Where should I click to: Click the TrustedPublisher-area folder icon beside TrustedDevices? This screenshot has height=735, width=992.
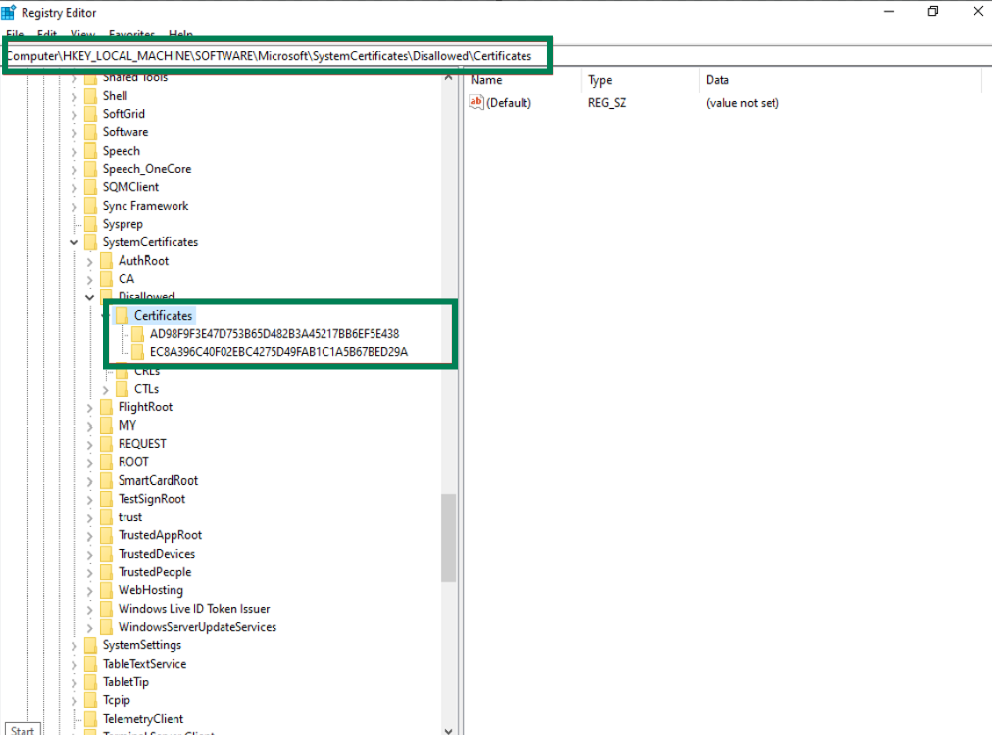[107, 554]
